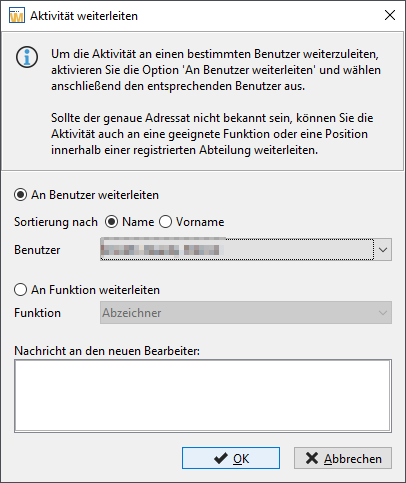The height and width of the screenshot is (483, 406).
Task: Click the X icon beside Abbrechen
Action: pyautogui.click(x=312, y=458)
